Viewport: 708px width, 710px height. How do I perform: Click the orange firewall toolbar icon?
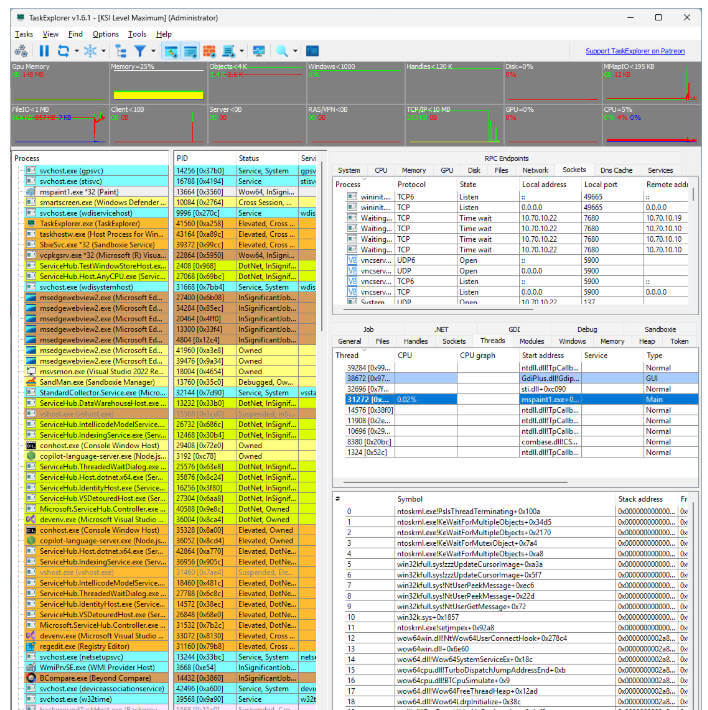[x=209, y=51]
